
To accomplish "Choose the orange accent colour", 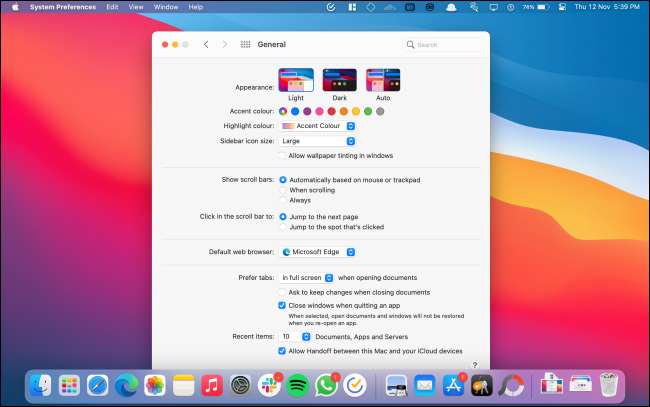I will (344, 111).
